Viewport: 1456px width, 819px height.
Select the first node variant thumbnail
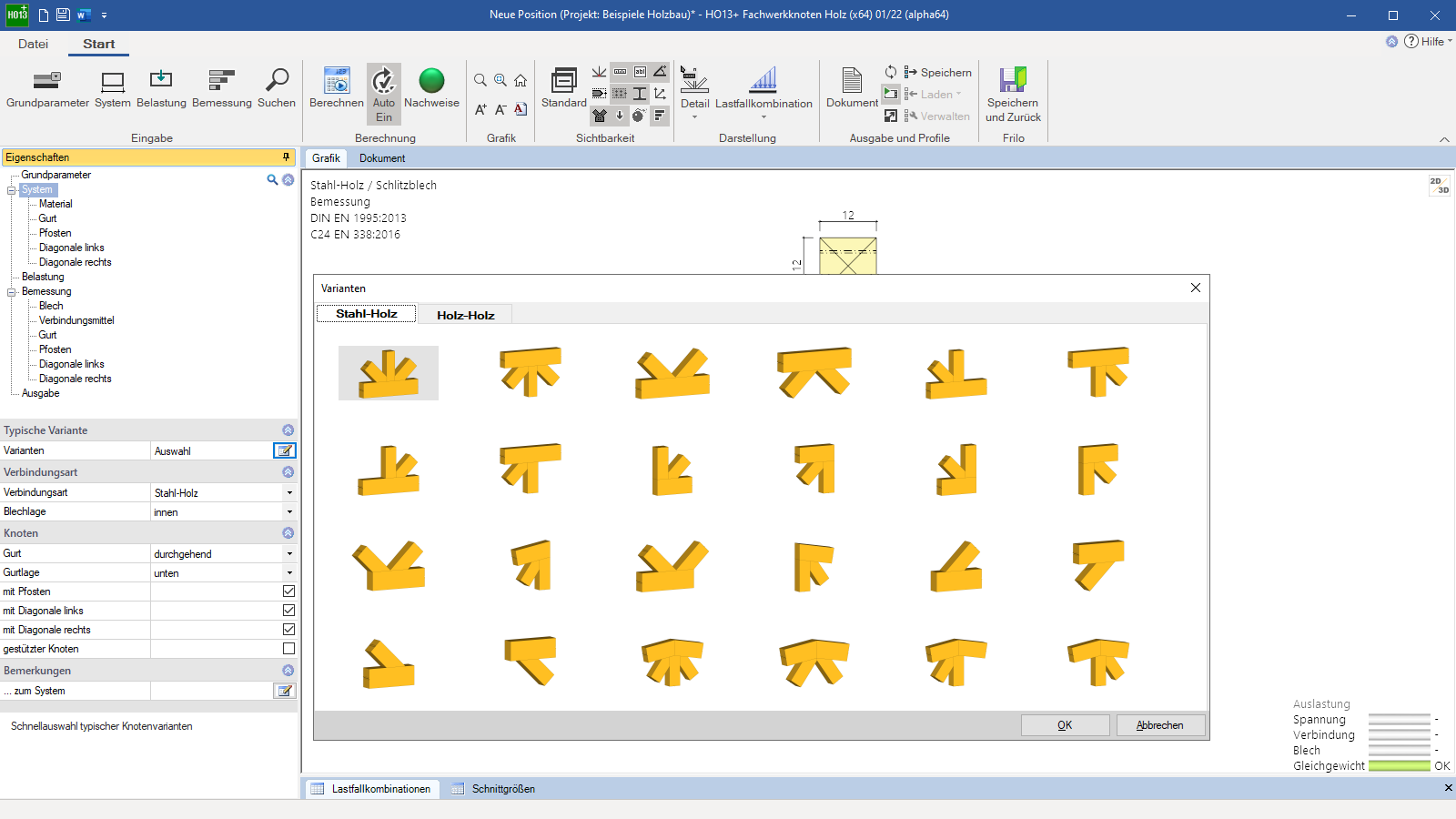[389, 373]
